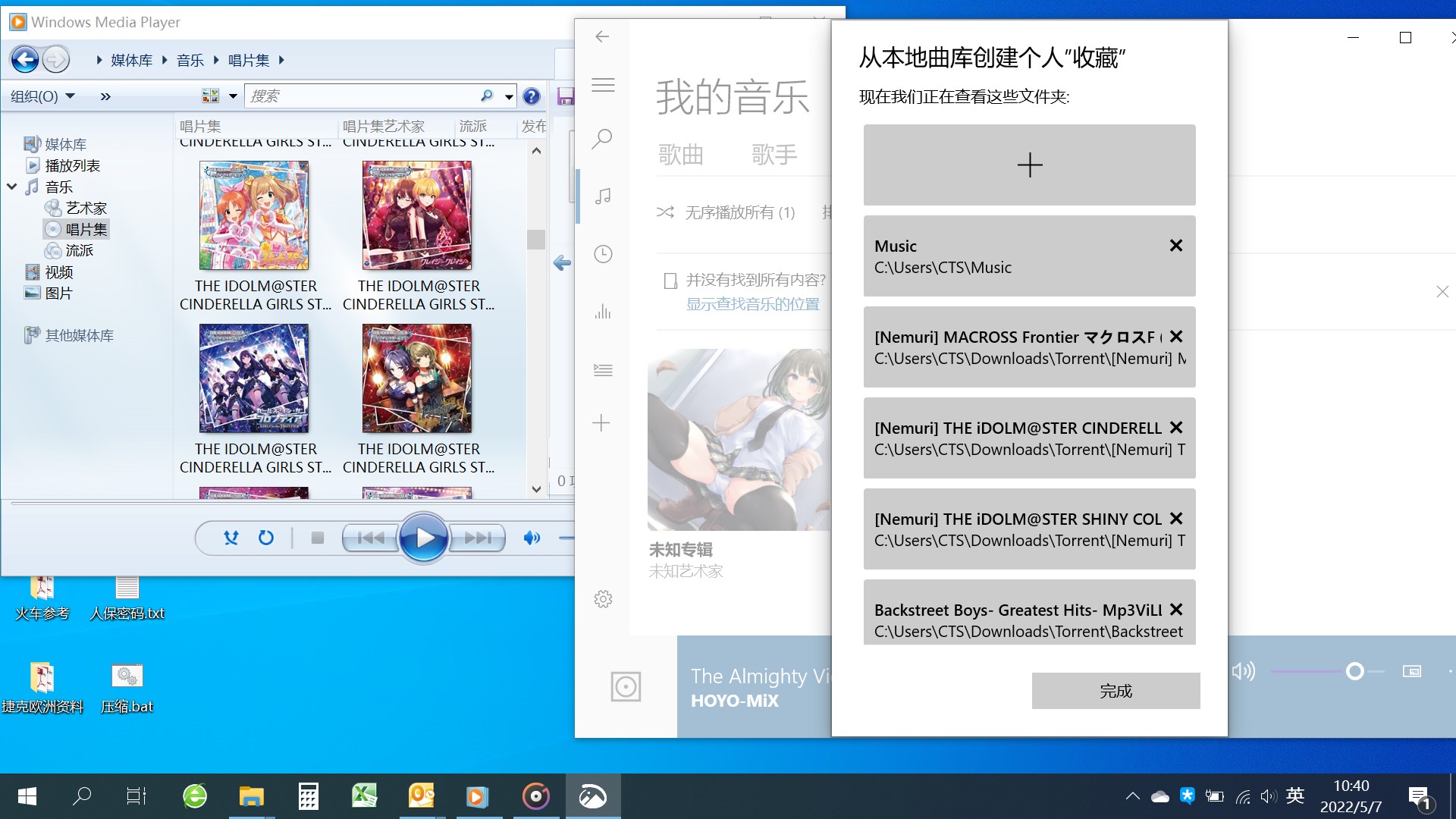Select 流派 in the library tree
This screenshot has height=819, width=1456.
coord(79,250)
